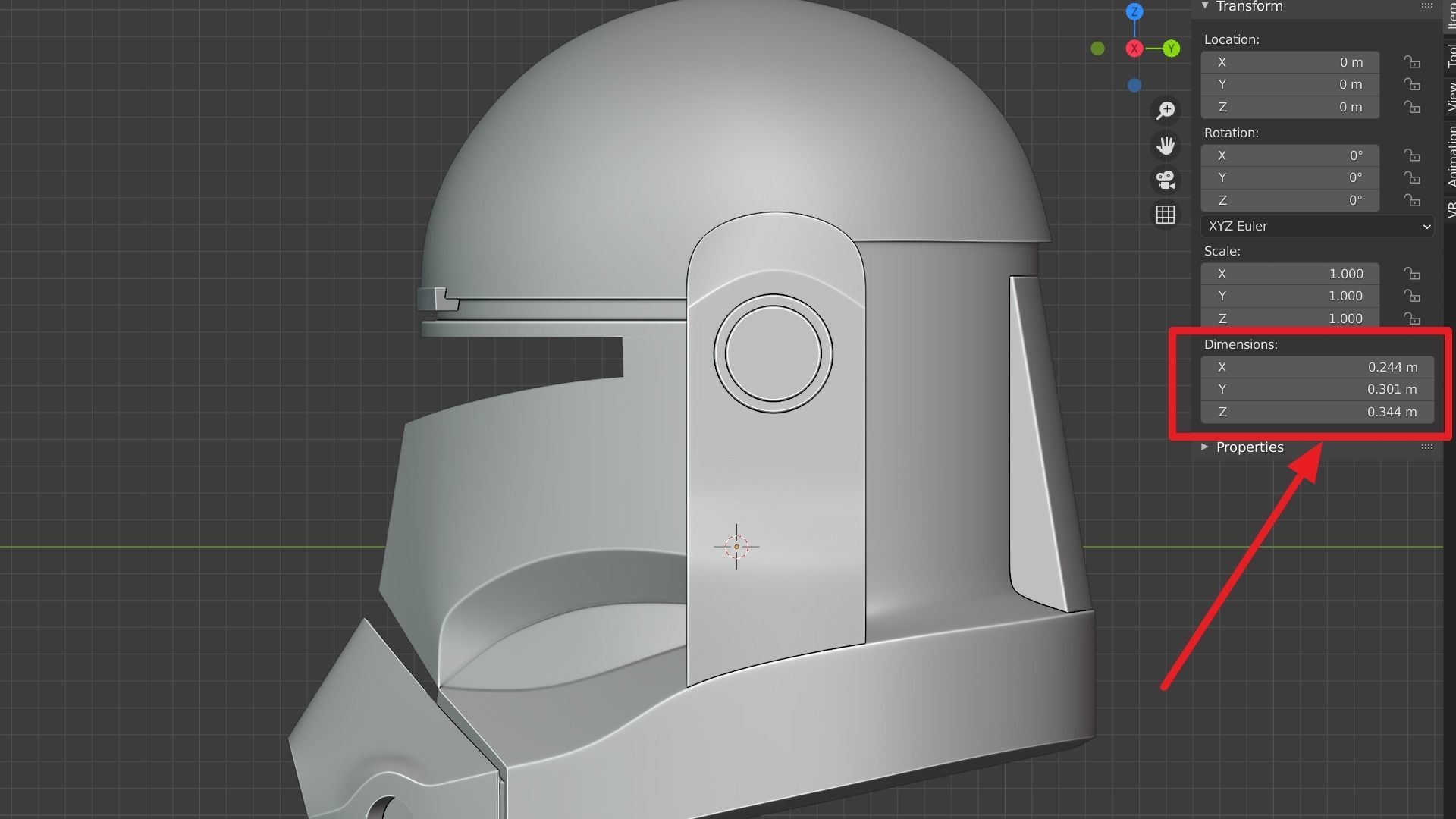Viewport: 1456px width, 819px height.
Task: Click the Properties panel drag grip dots
Action: coord(1426,447)
